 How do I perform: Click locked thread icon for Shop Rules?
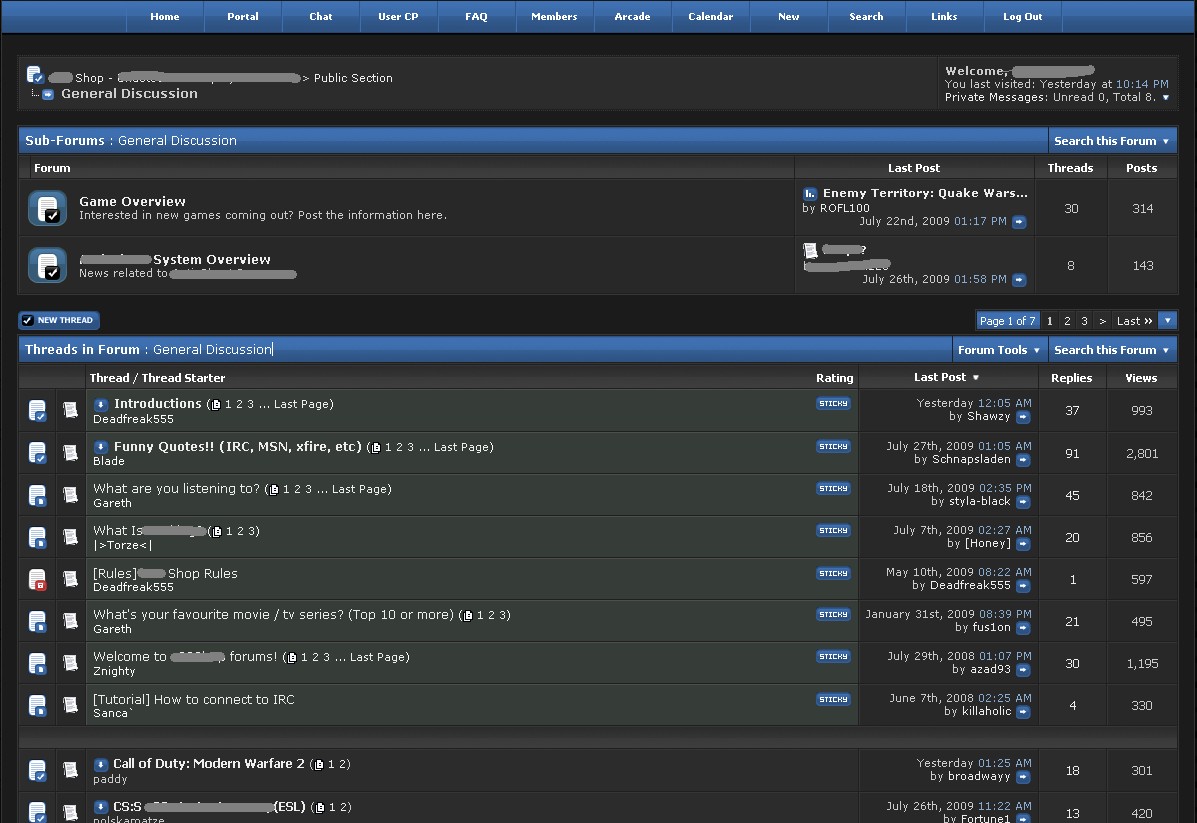tap(37, 579)
